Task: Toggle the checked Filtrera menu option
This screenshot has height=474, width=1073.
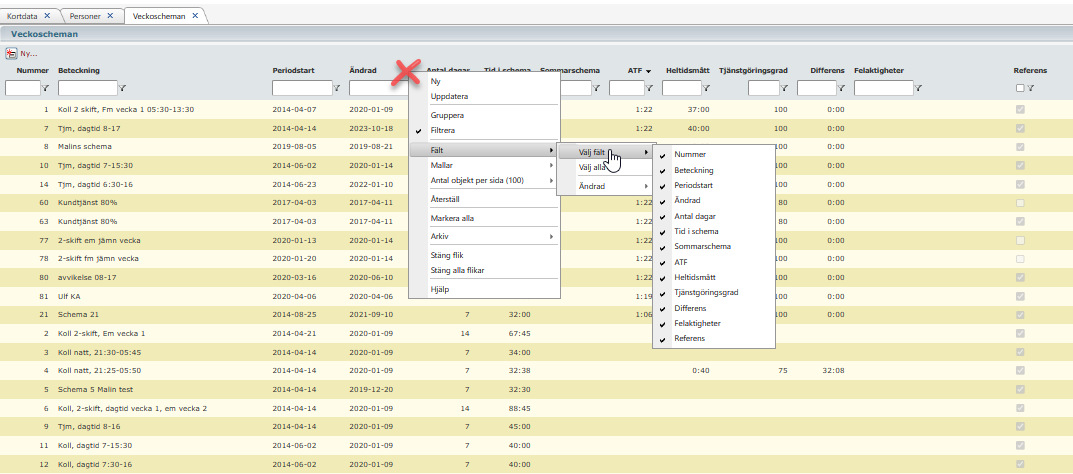Action: [484, 130]
